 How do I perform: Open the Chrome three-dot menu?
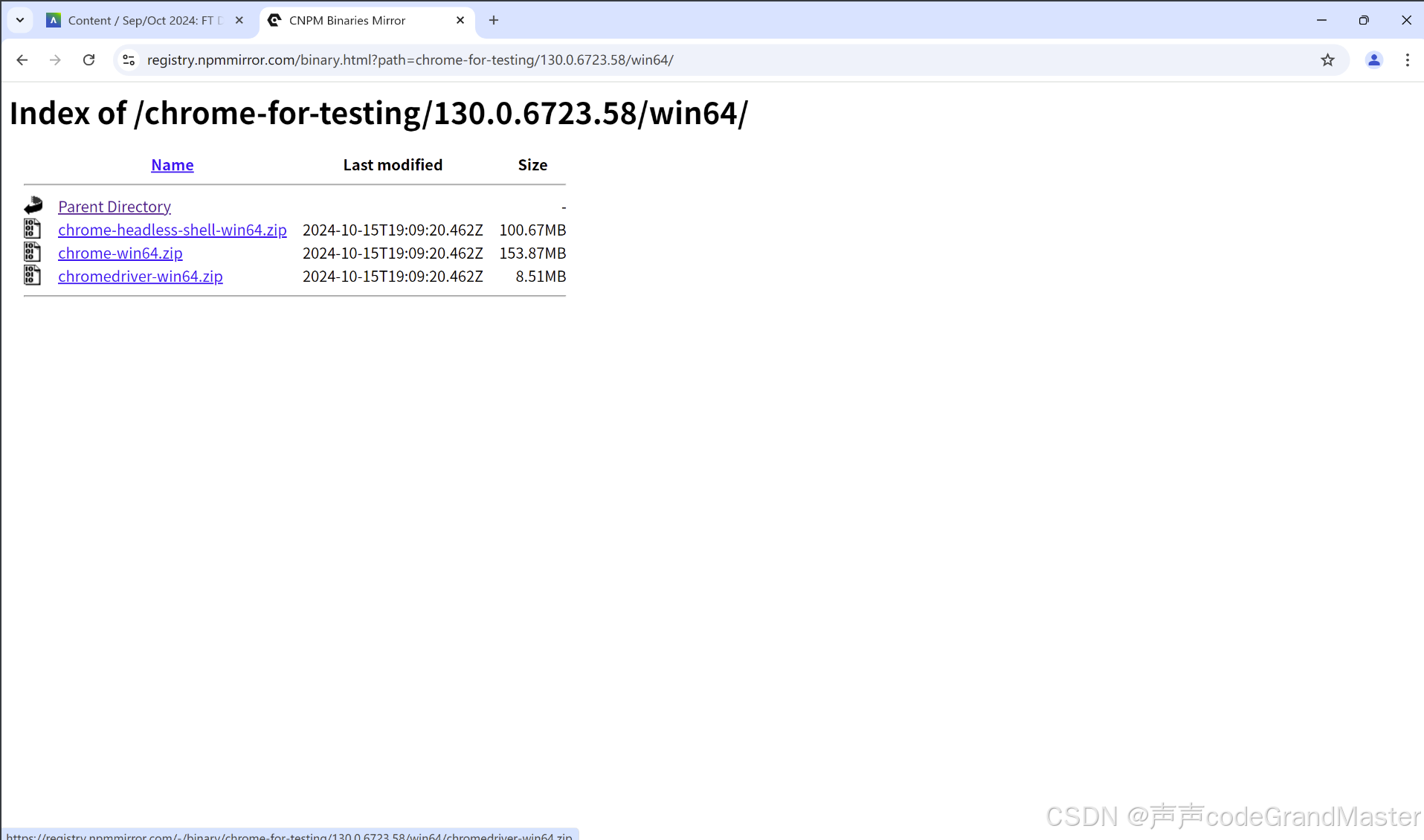pyautogui.click(x=1407, y=60)
